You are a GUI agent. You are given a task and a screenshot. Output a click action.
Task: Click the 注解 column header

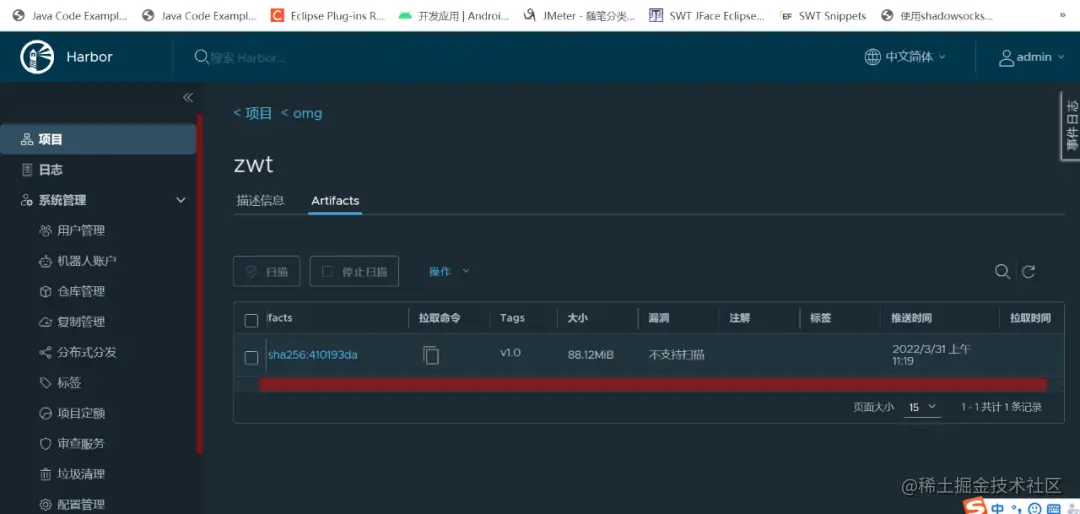click(740, 318)
